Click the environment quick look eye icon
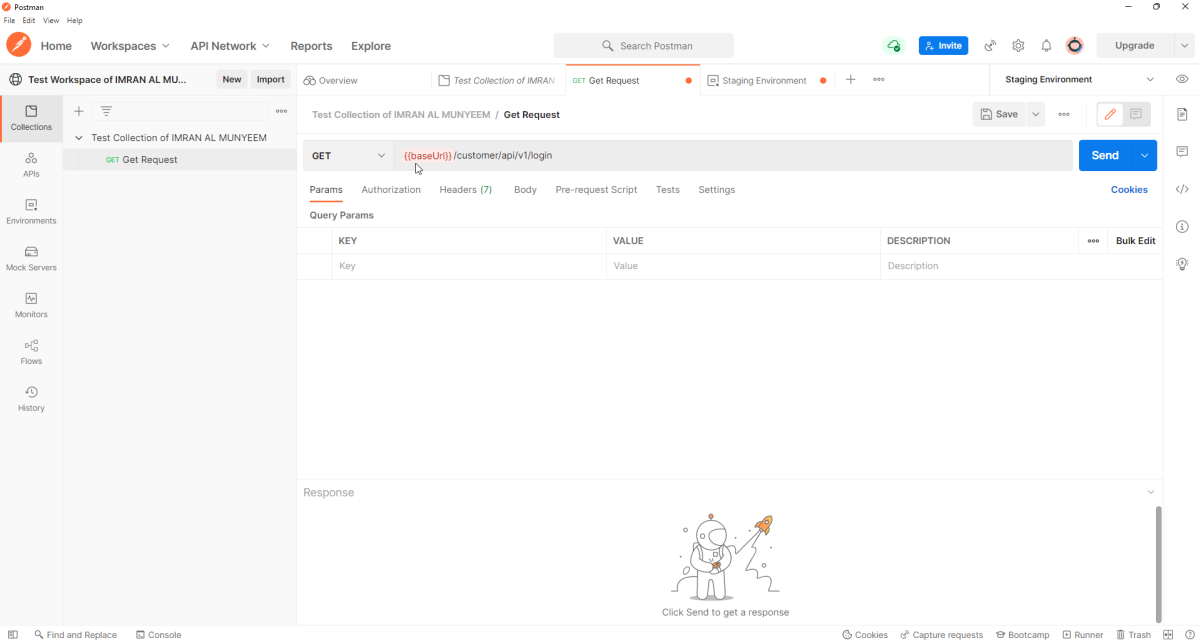1201x643 pixels. coord(1182,79)
